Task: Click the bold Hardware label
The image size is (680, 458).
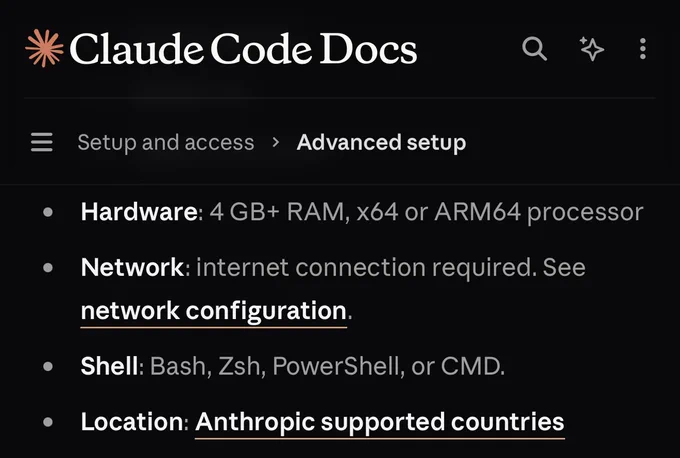Action: [139, 212]
